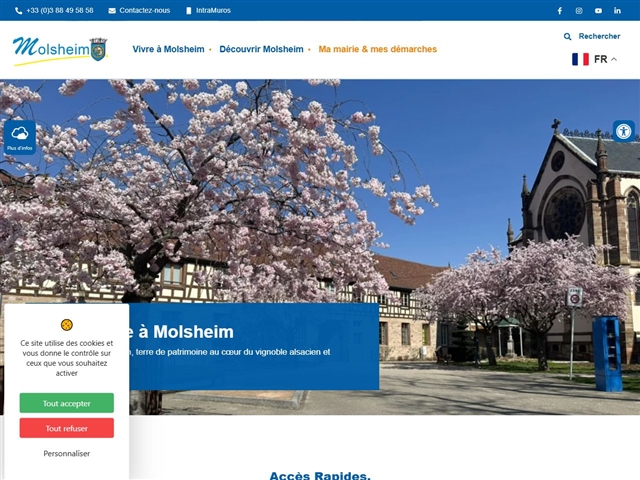Click the cookie icon in consent panel
Viewport: 640px width, 480px height.
click(x=67, y=325)
